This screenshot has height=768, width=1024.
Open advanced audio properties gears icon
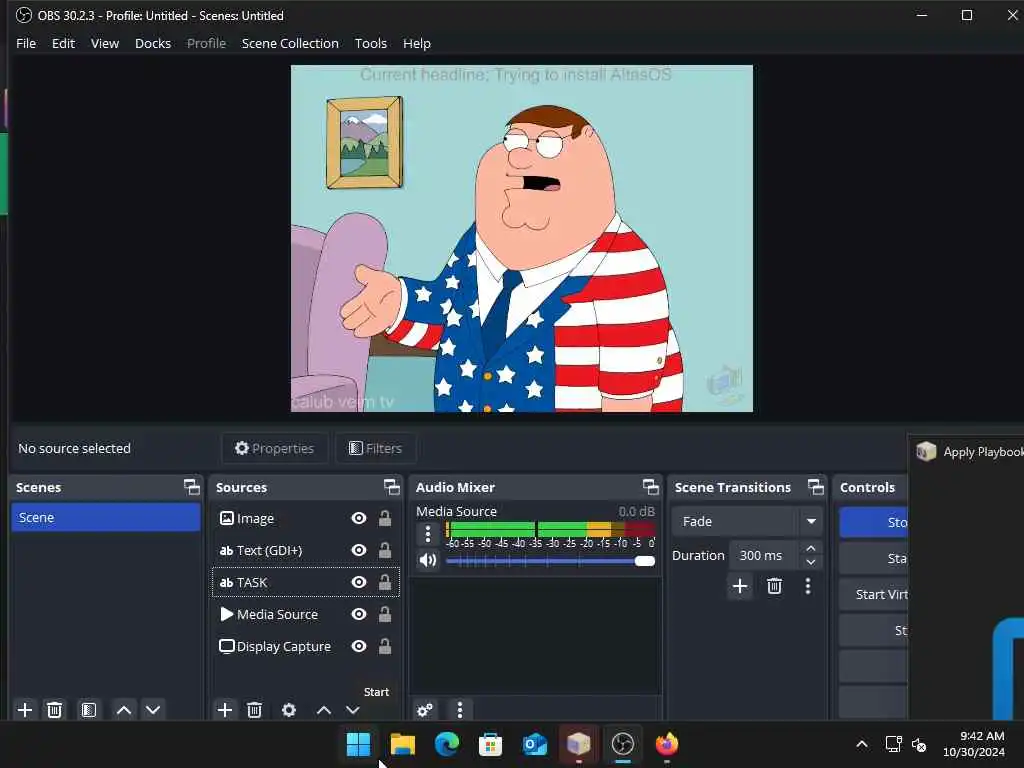point(425,710)
